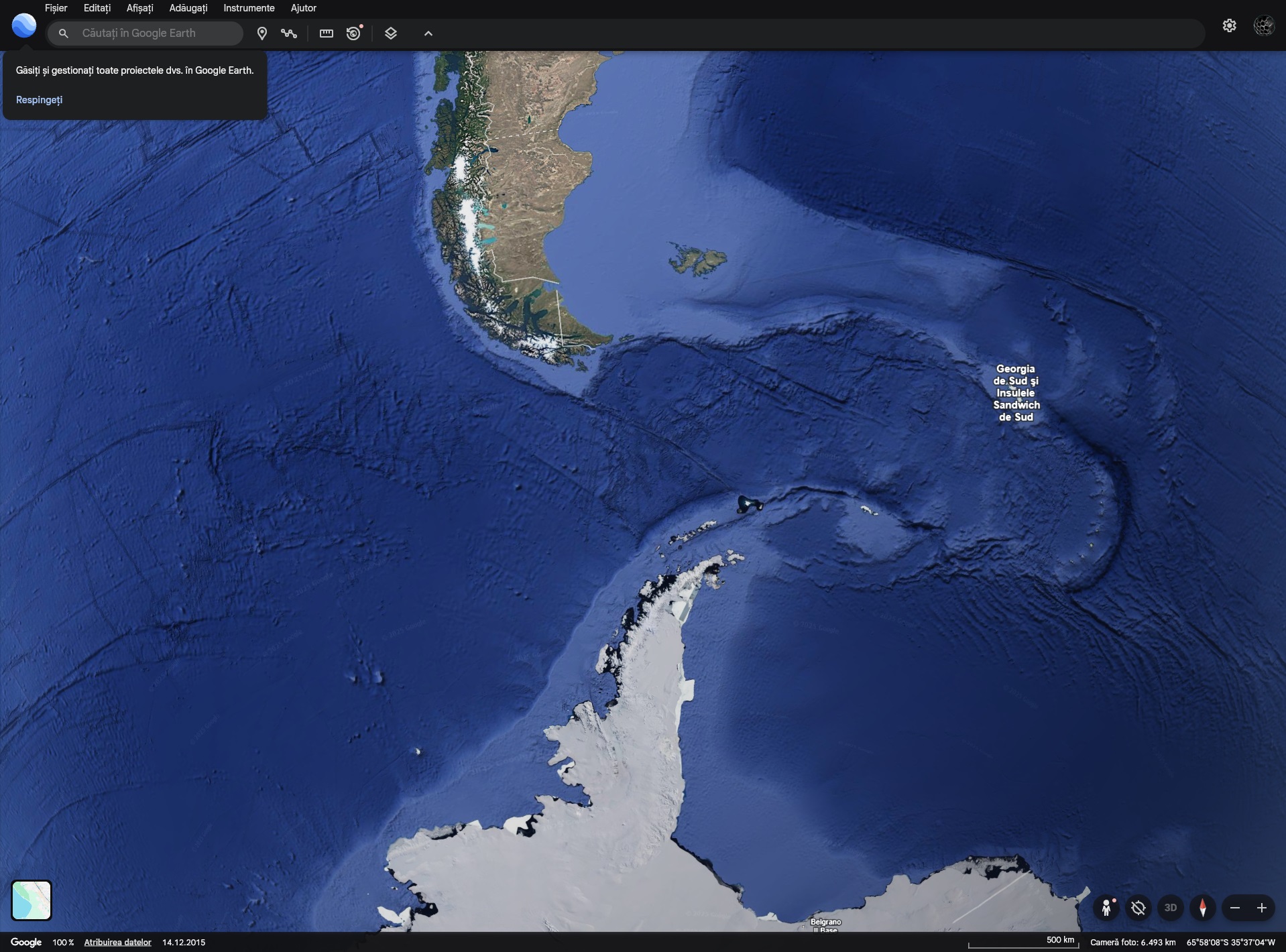
Task: Switch map style using the thumbnail
Action: click(x=32, y=900)
